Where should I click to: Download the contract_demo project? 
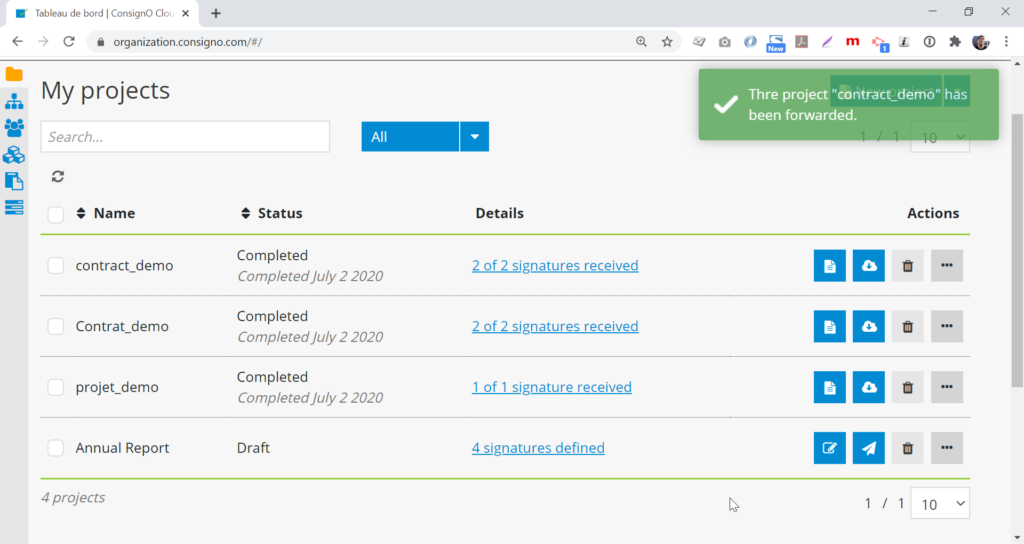(x=868, y=266)
